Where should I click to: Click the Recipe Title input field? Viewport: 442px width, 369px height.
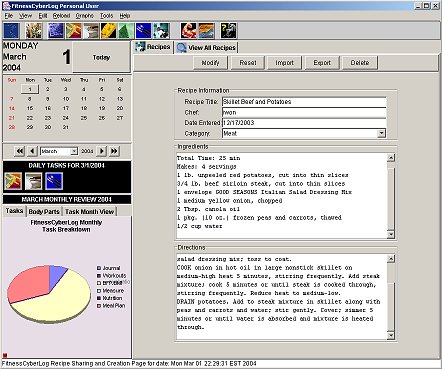click(x=304, y=102)
